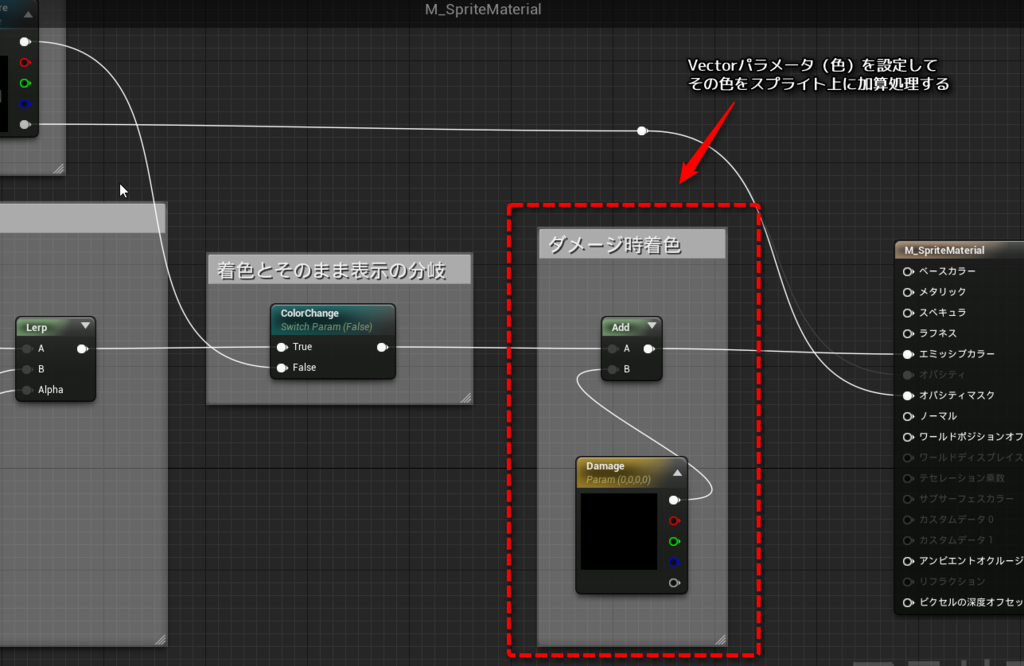Screen dimensions: 1024x666
Task: Click the Lerp node's output pin
Action: 82,349
